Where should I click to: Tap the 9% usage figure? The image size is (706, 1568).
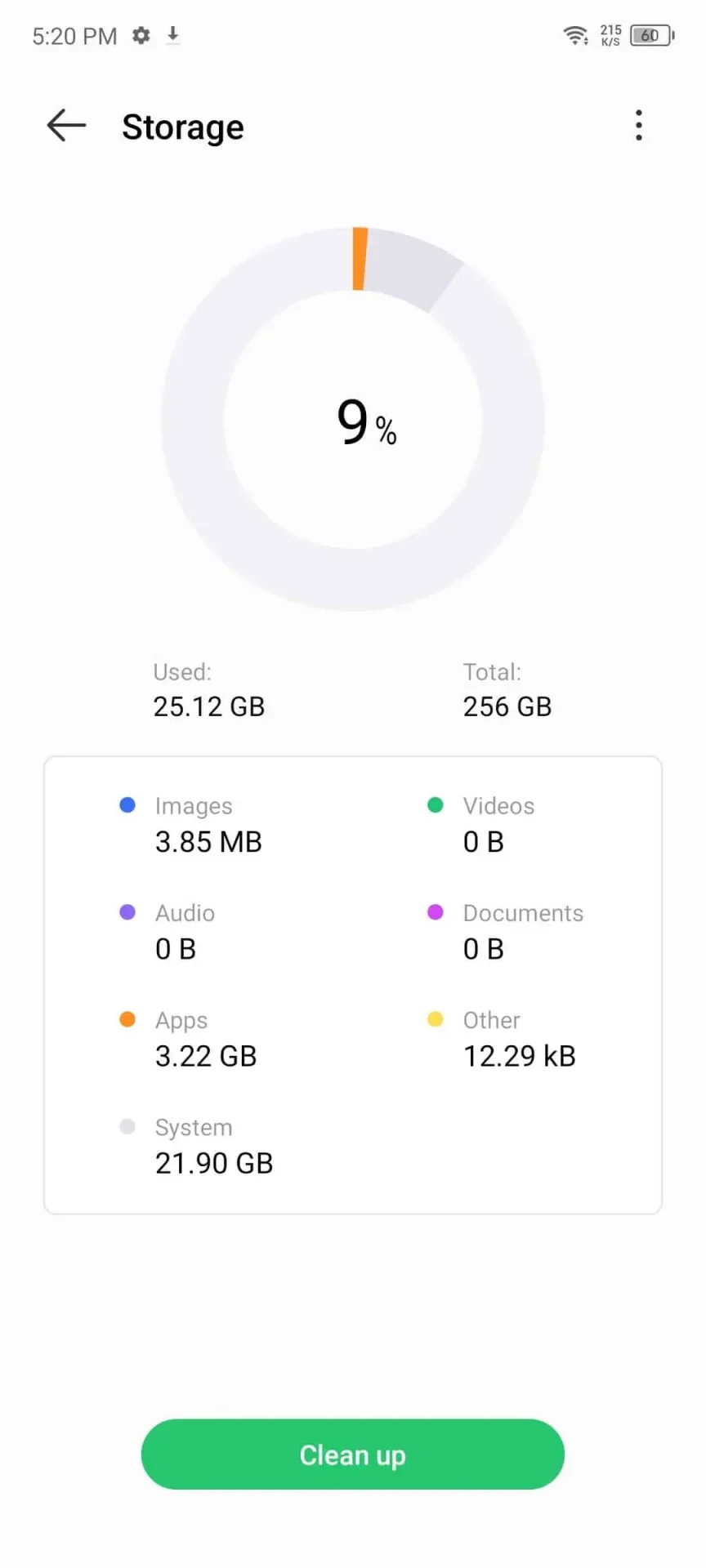click(x=366, y=423)
